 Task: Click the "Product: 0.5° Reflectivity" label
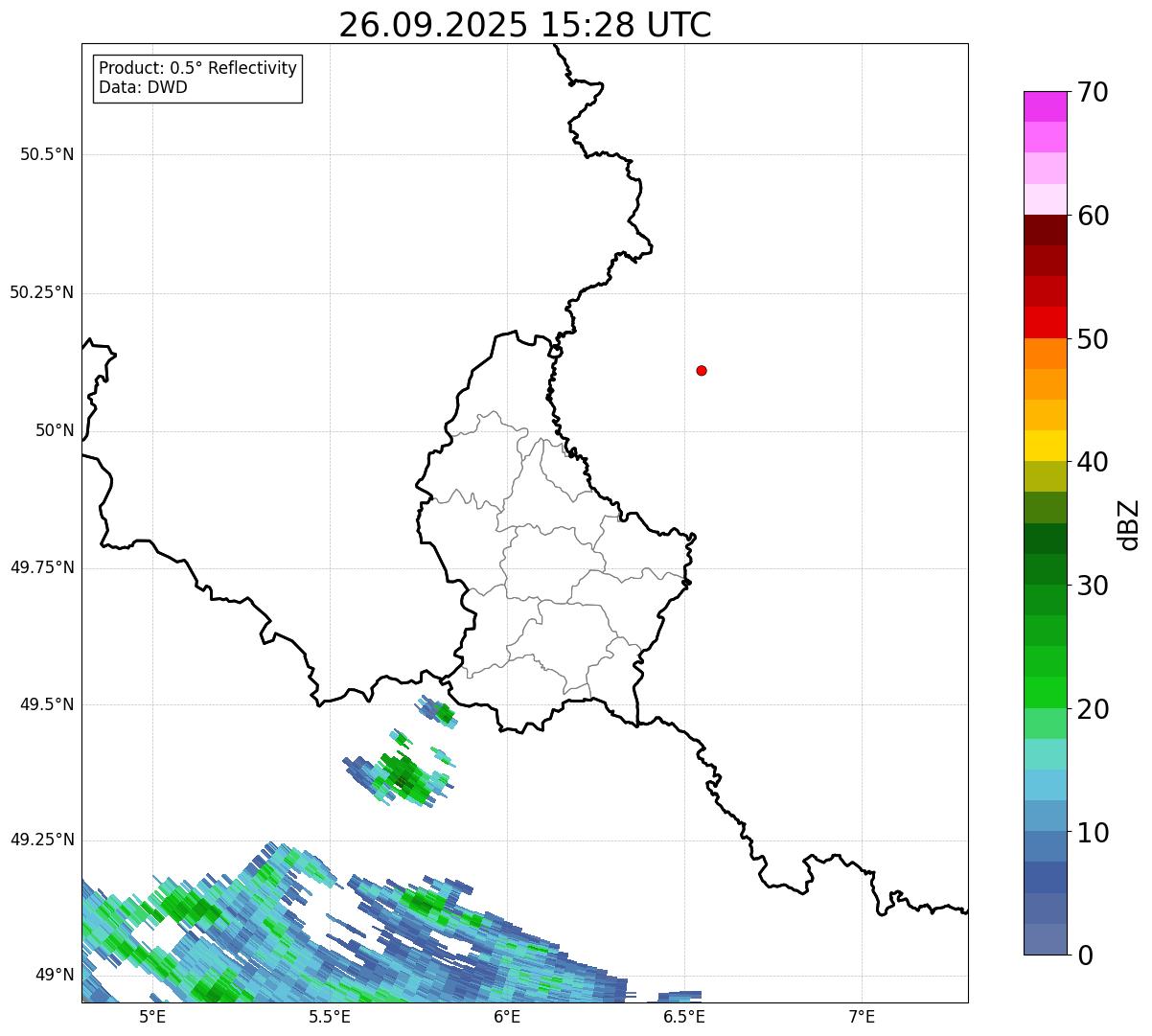pos(197,69)
